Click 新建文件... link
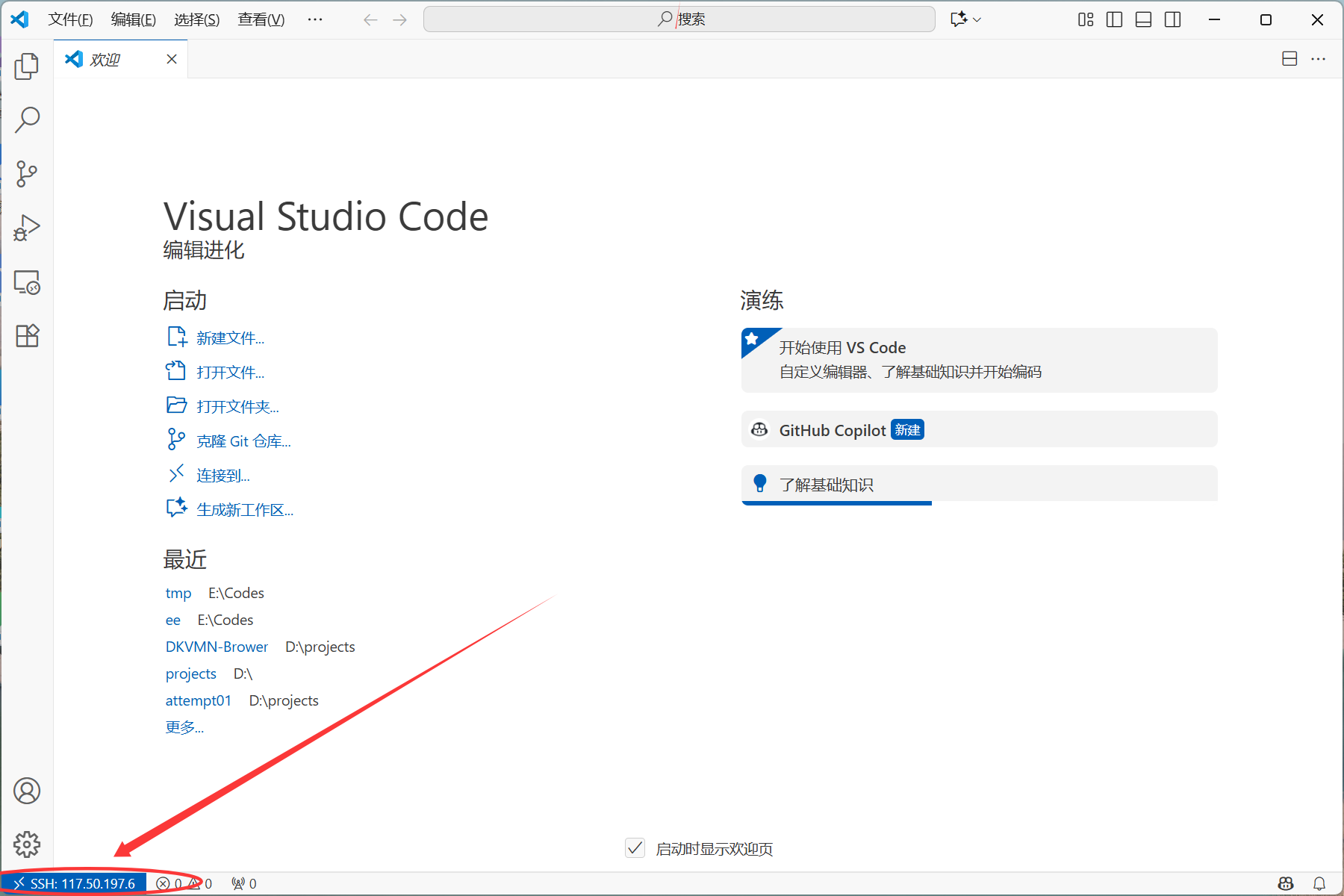 pyautogui.click(x=231, y=338)
